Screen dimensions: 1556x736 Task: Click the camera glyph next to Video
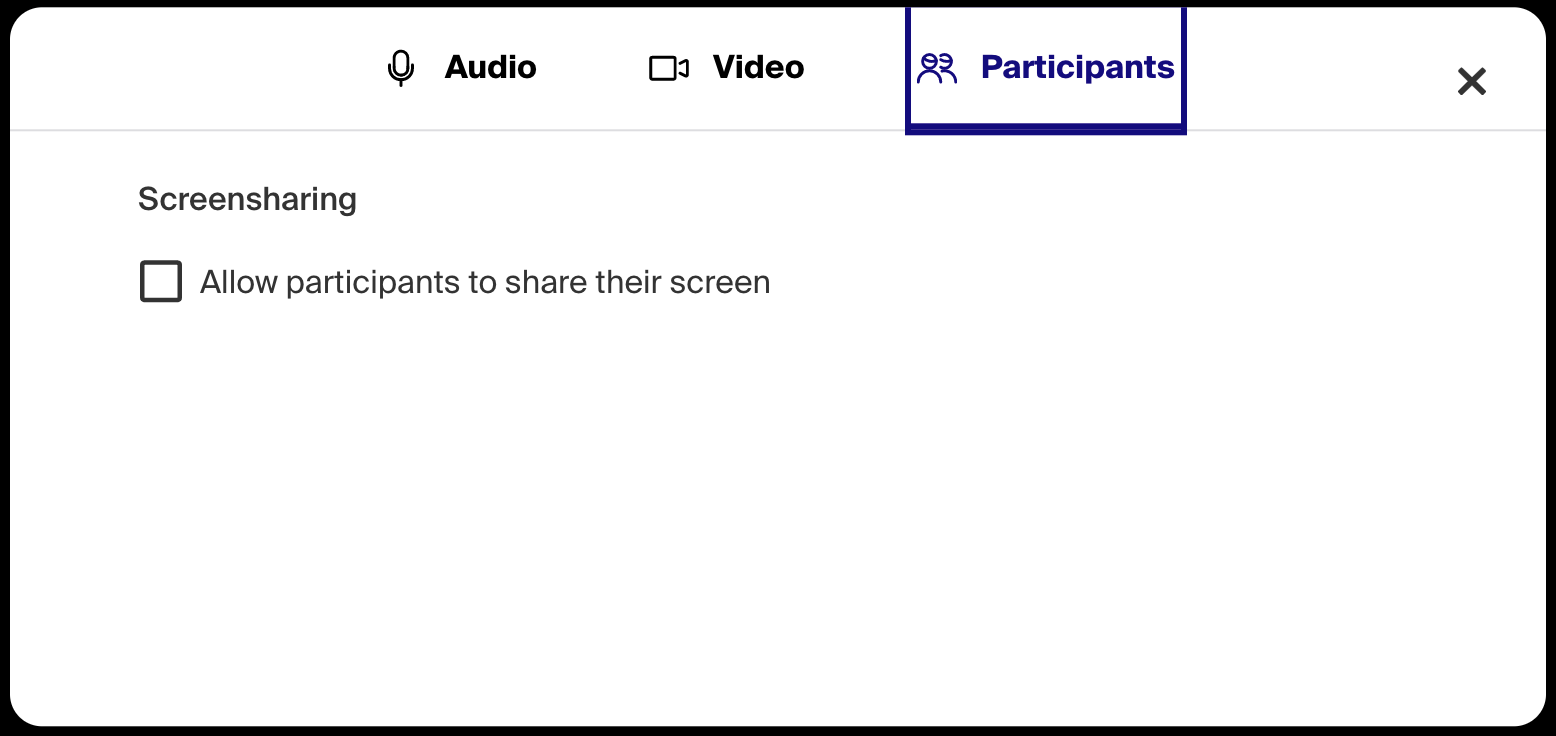point(669,68)
